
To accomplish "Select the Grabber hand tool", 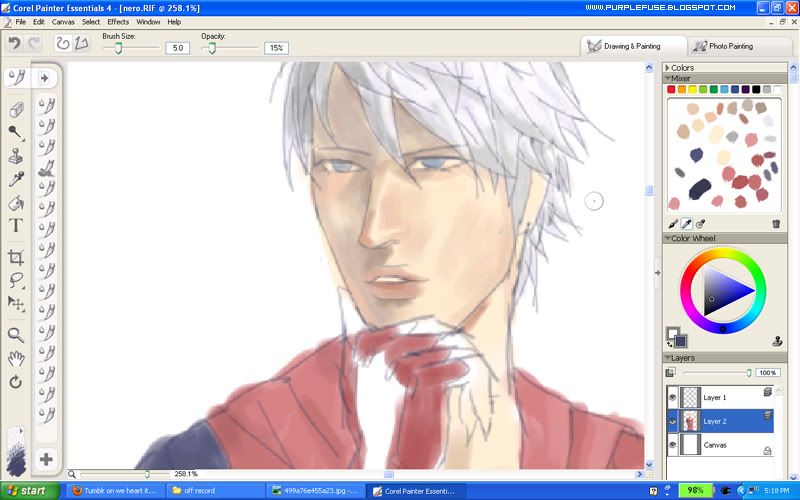I will (x=16, y=358).
